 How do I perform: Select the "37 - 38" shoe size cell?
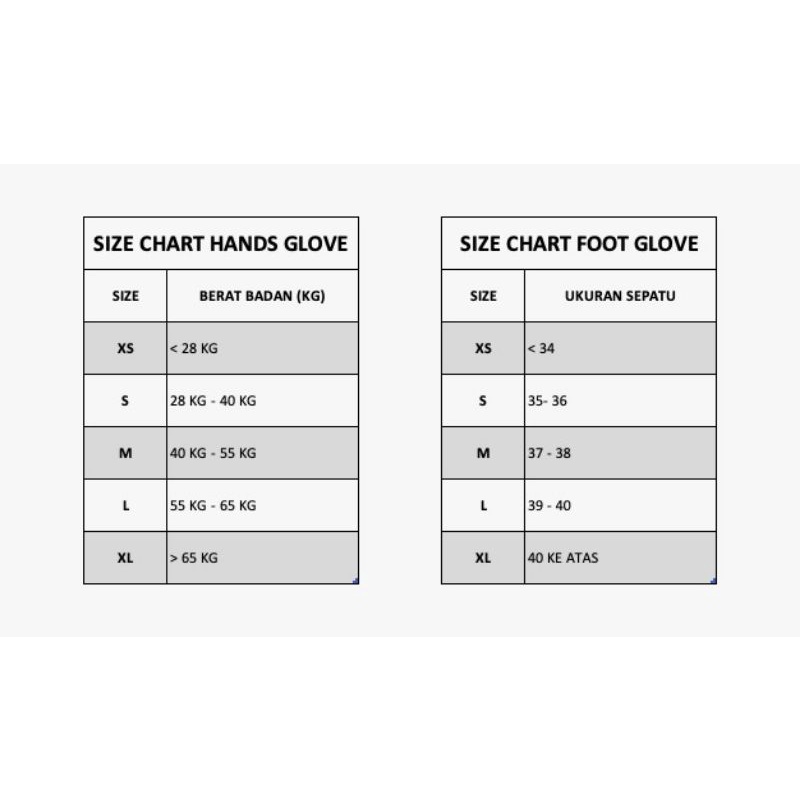point(620,453)
